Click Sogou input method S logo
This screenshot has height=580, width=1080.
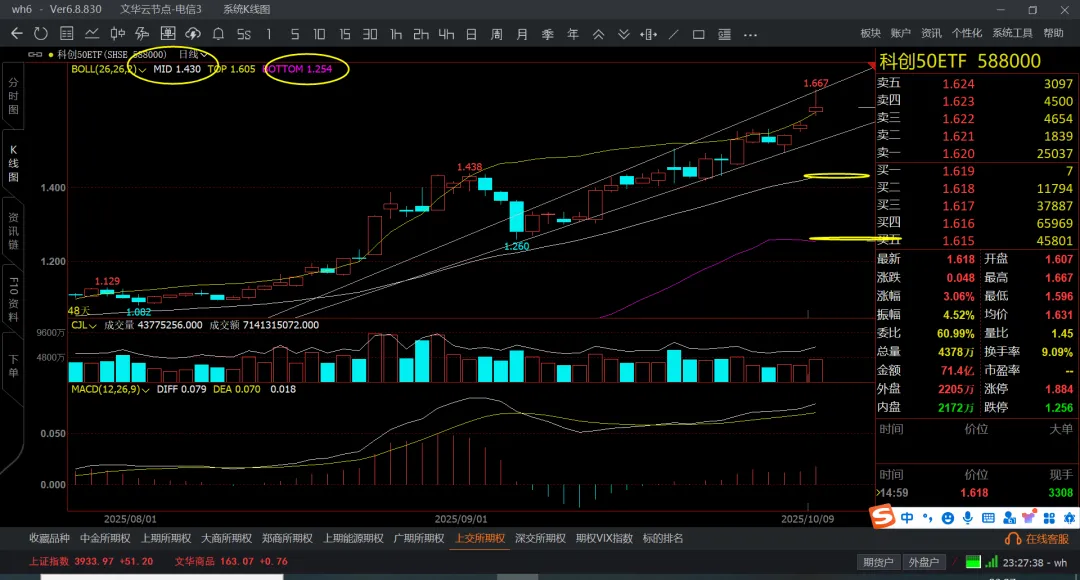(x=882, y=517)
